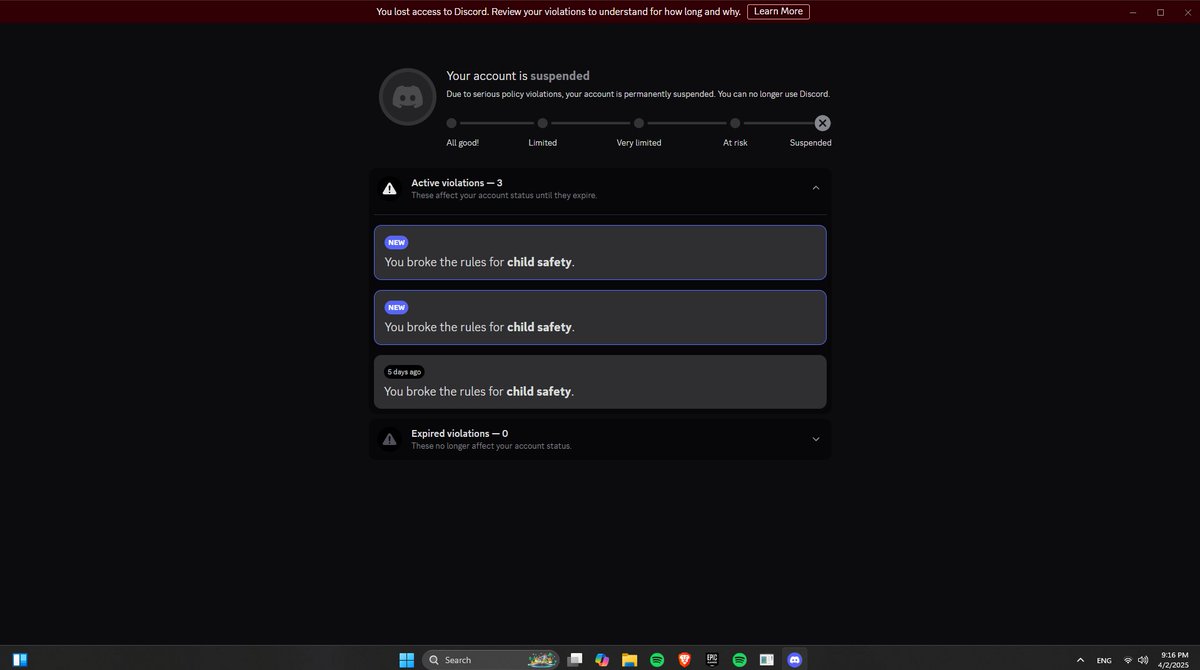1200x670 pixels.
Task: Click the dot above "At risk"
Action: coord(735,123)
